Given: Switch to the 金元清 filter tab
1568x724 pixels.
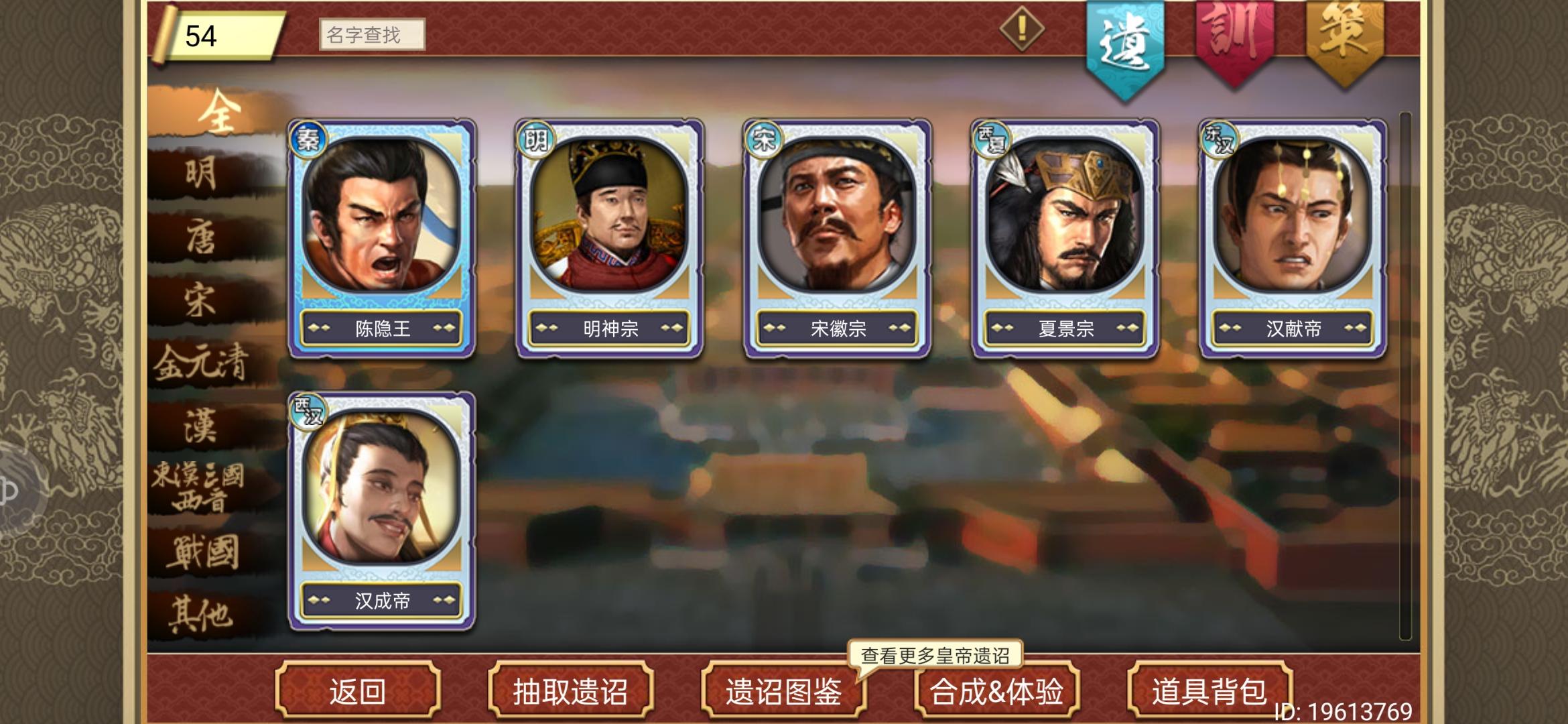Looking at the screenshot, I should pyautogui.click(x=201, y=363).
